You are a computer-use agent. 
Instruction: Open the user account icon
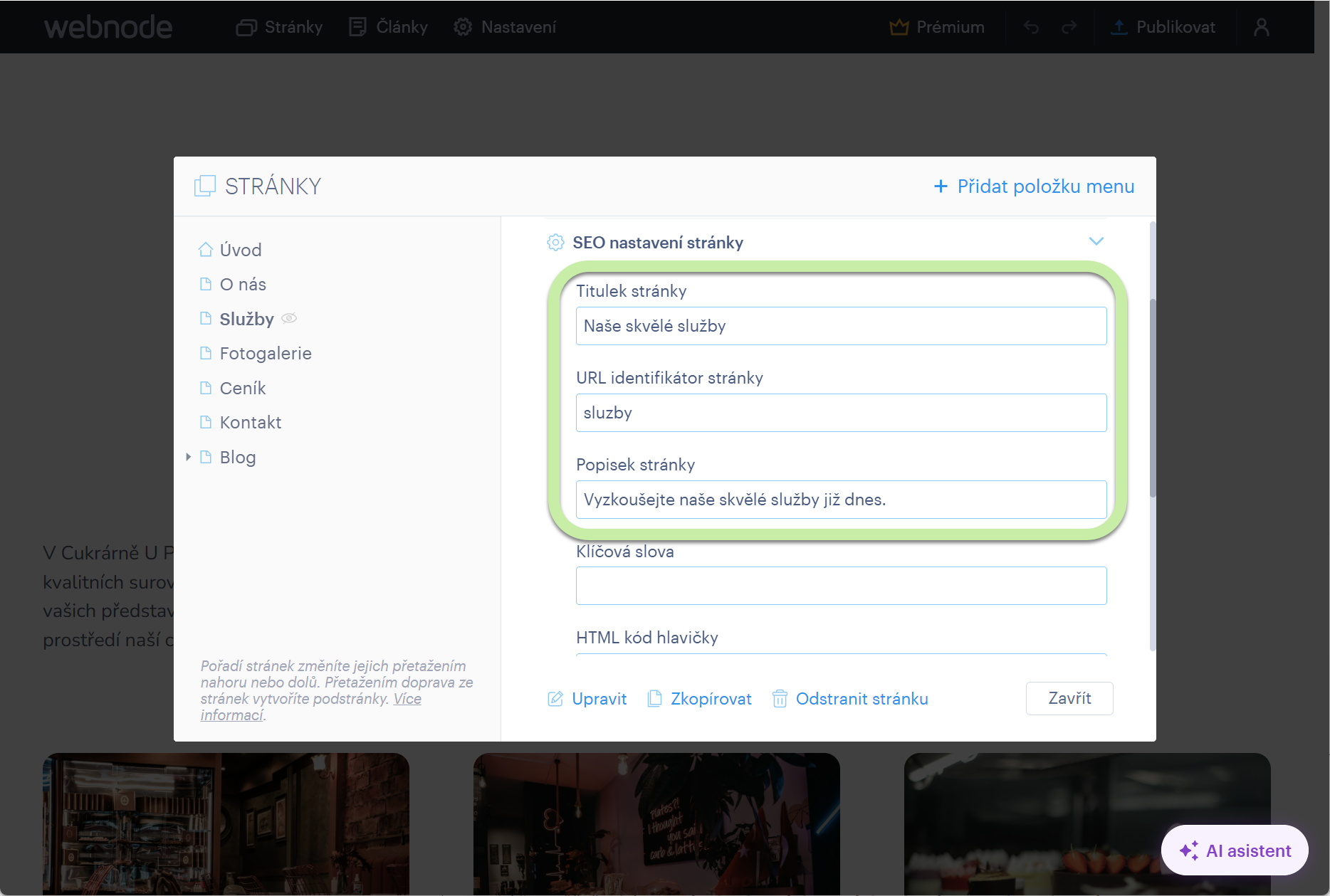click(1261, 27)
